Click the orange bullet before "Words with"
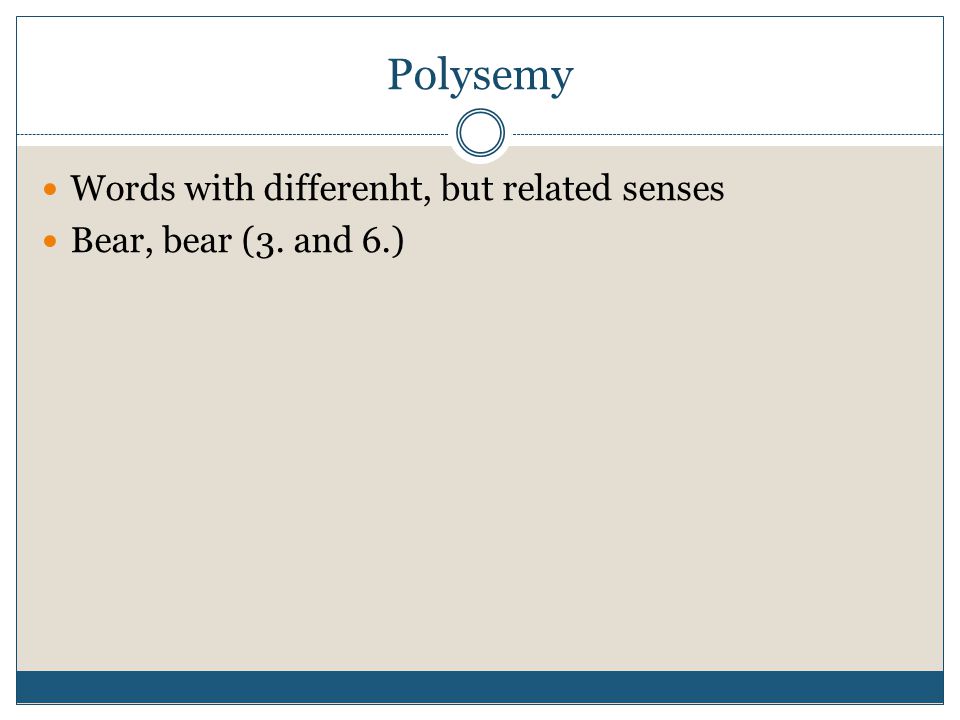 50,189
